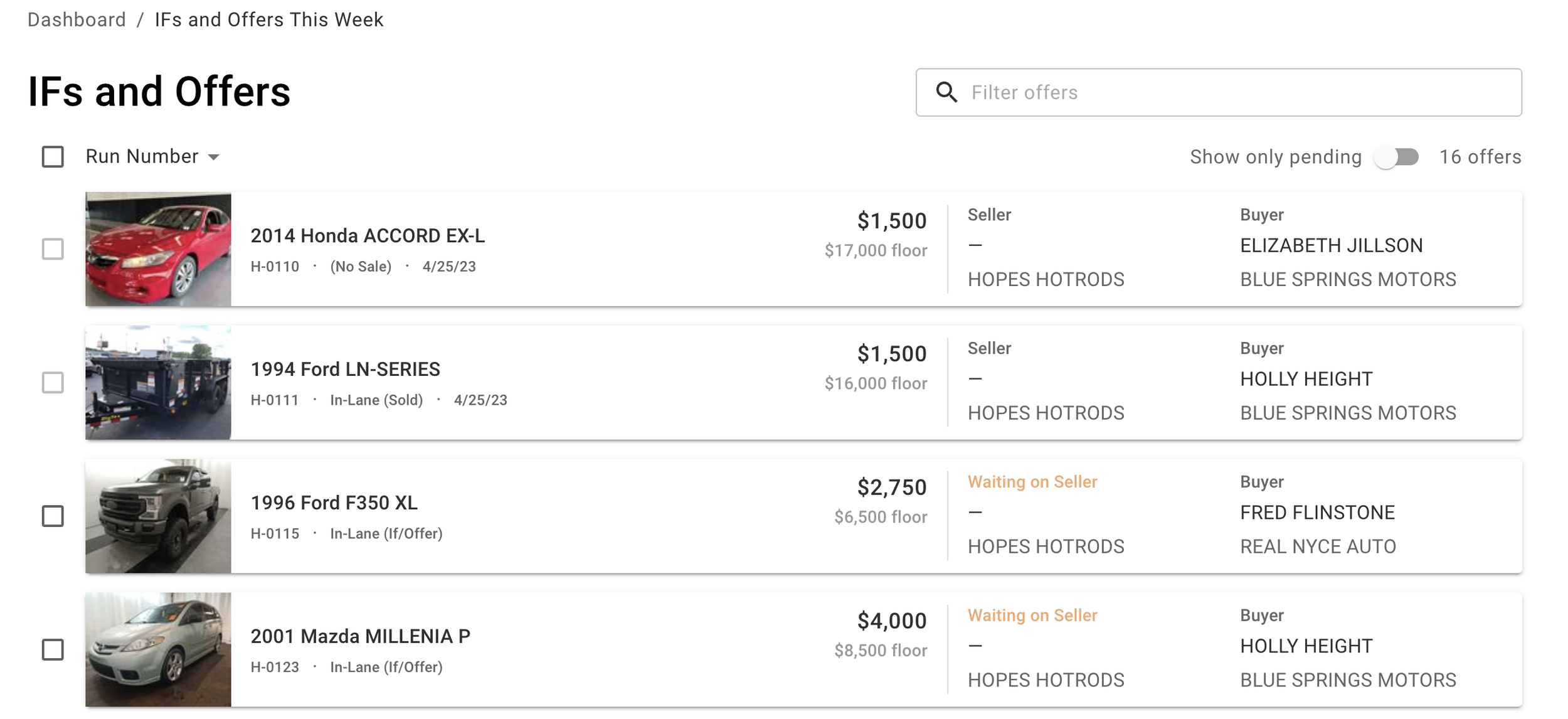Check the select-all offers checkbox
The width and height of the screenshot is (1568, 719).
click(x=53, y=157)
